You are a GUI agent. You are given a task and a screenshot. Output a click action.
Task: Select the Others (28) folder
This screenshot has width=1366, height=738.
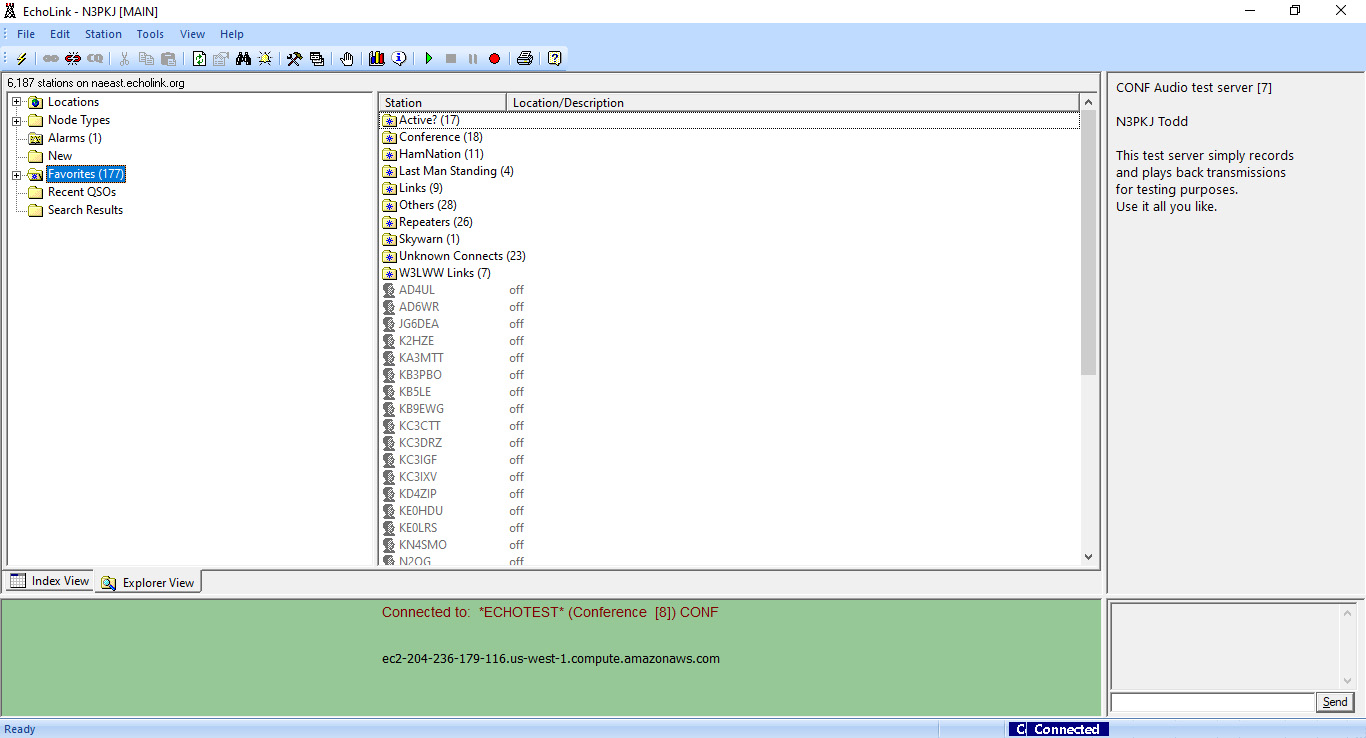[427, 205]
